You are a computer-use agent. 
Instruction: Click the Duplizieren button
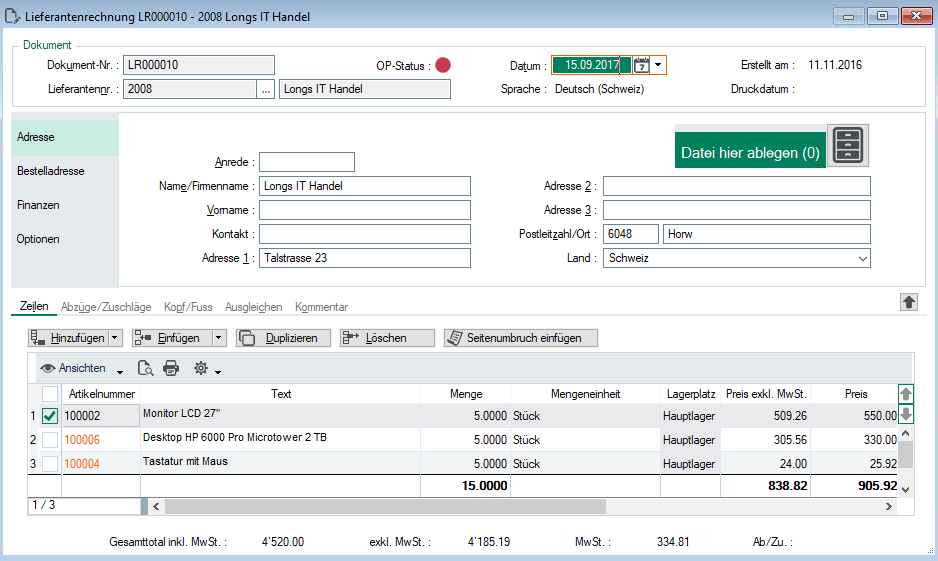284,338
